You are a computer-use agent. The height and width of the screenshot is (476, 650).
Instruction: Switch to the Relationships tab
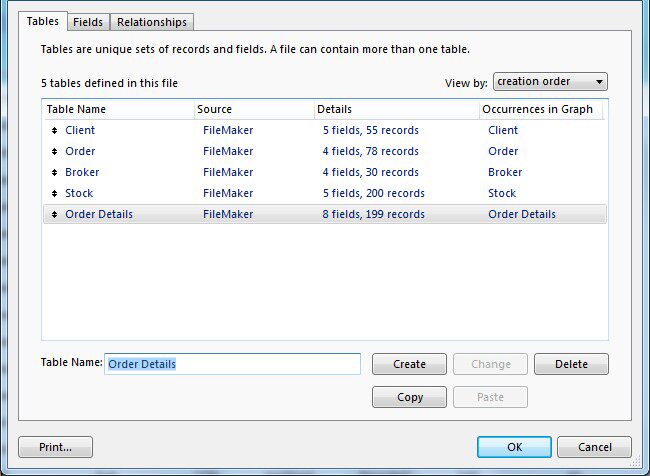tap(151, 22)
